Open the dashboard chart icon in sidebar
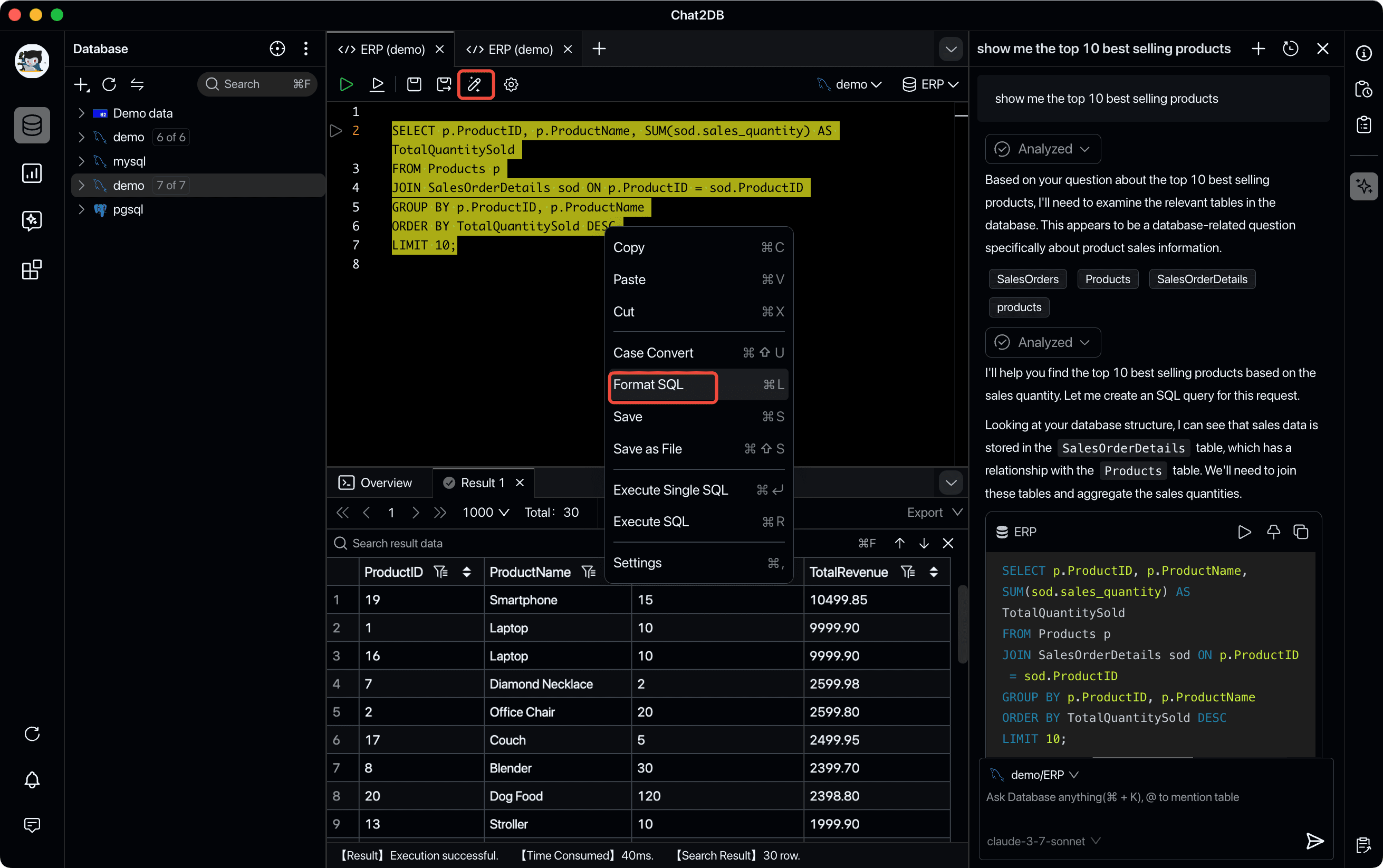The width and height of the screenshot is (1383, 868). pos(32,173)
